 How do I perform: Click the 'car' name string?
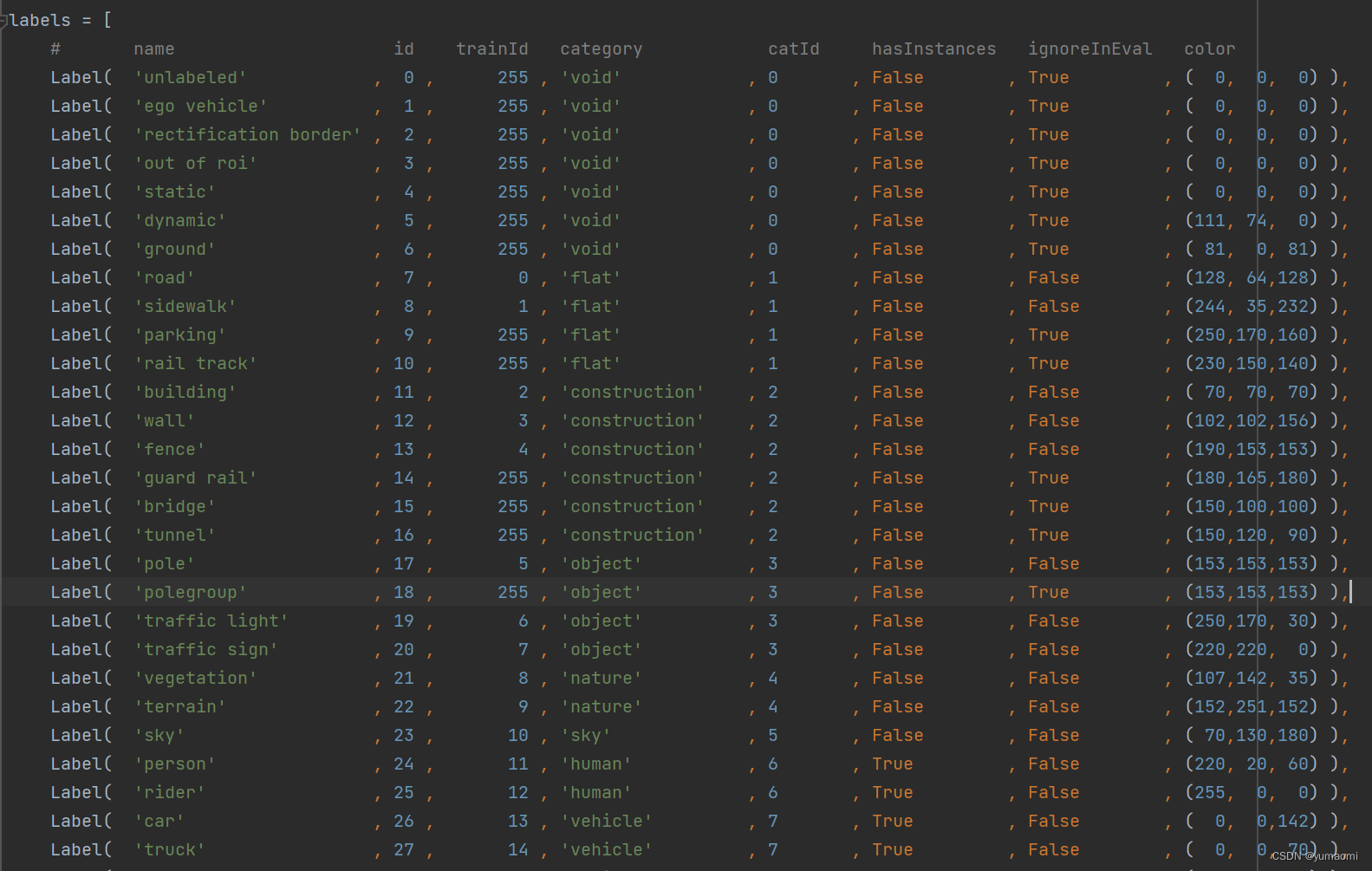tap(159, 822)
